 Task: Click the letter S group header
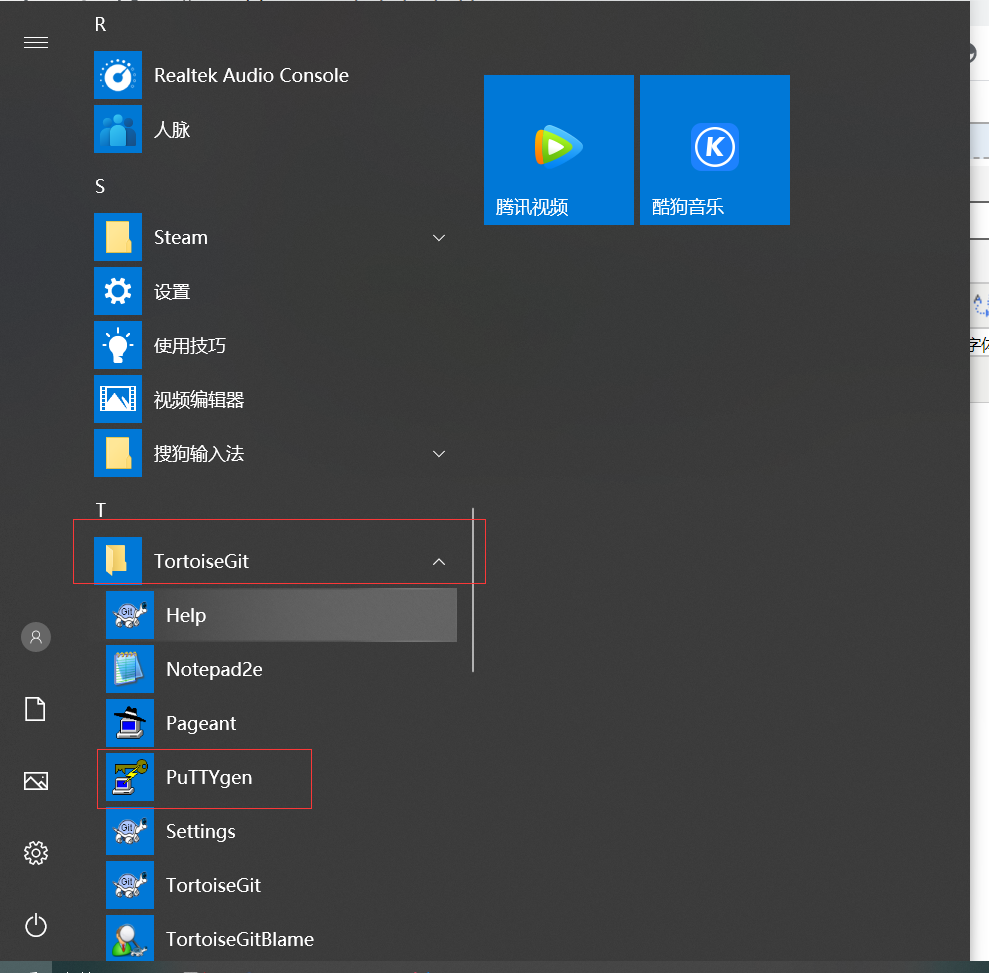100,186
